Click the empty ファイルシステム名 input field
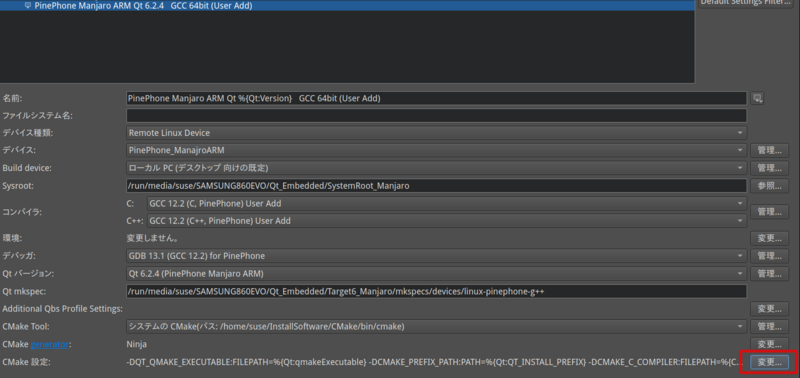800x378 pixels. click(x=436, y=116)
